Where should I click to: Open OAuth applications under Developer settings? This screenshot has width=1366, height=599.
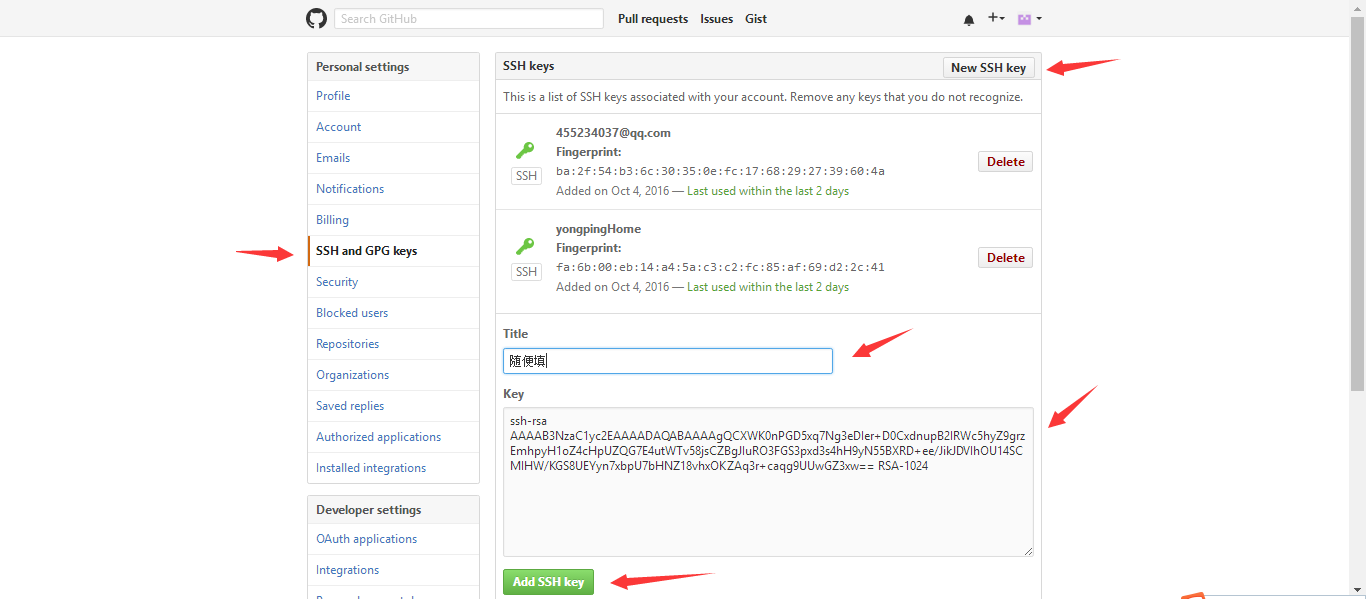[366, 539]
